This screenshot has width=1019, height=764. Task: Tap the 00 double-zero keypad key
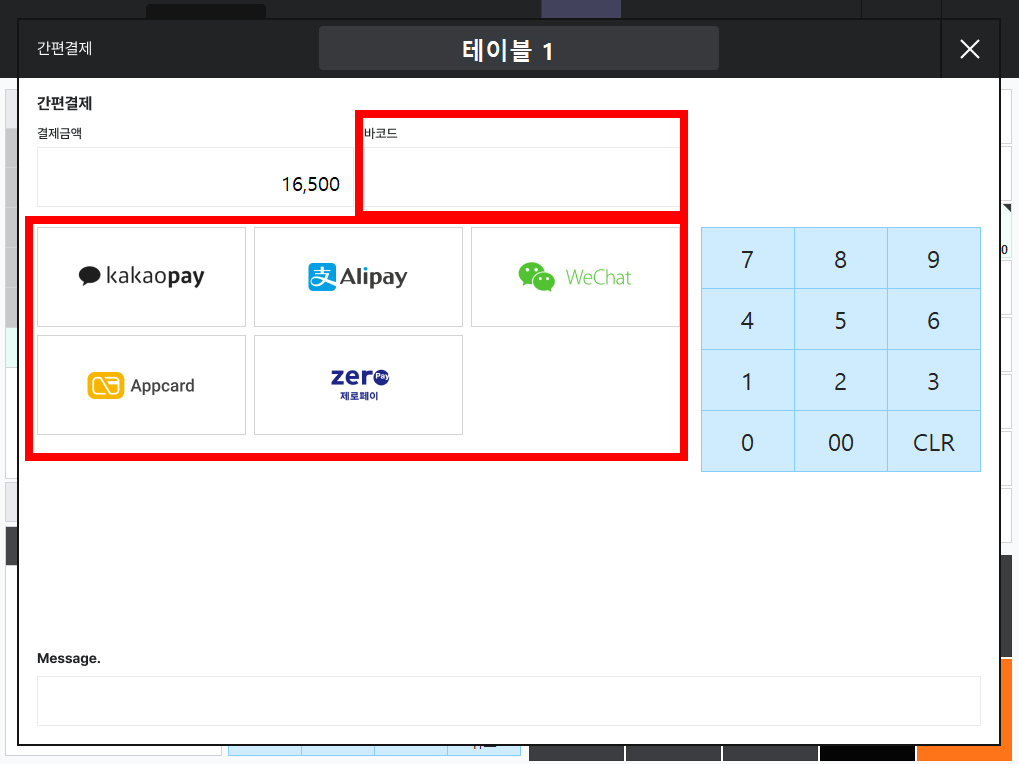(840, 442)
